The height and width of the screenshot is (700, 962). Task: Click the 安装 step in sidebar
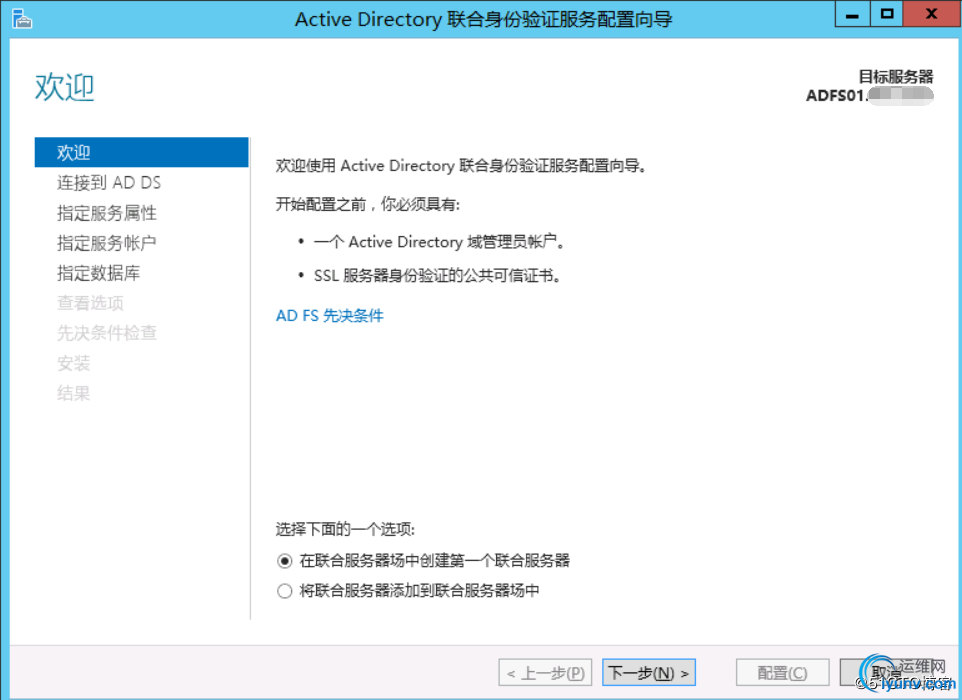coord(74,363)
